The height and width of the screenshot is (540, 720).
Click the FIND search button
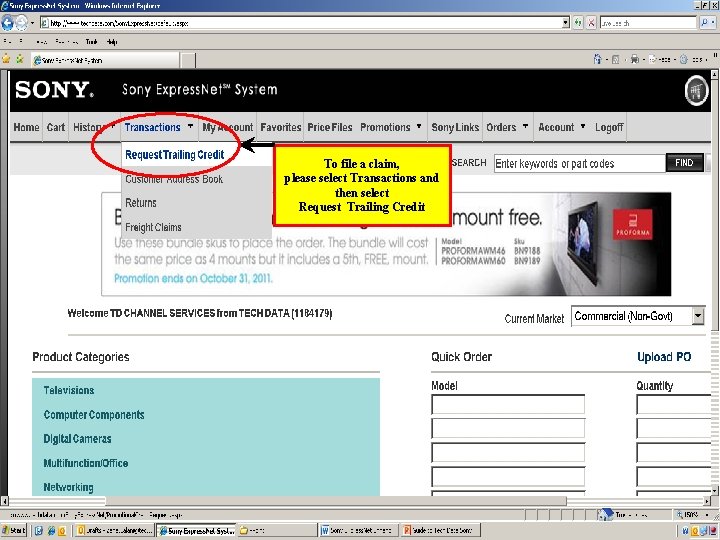(x=684, y=163)
